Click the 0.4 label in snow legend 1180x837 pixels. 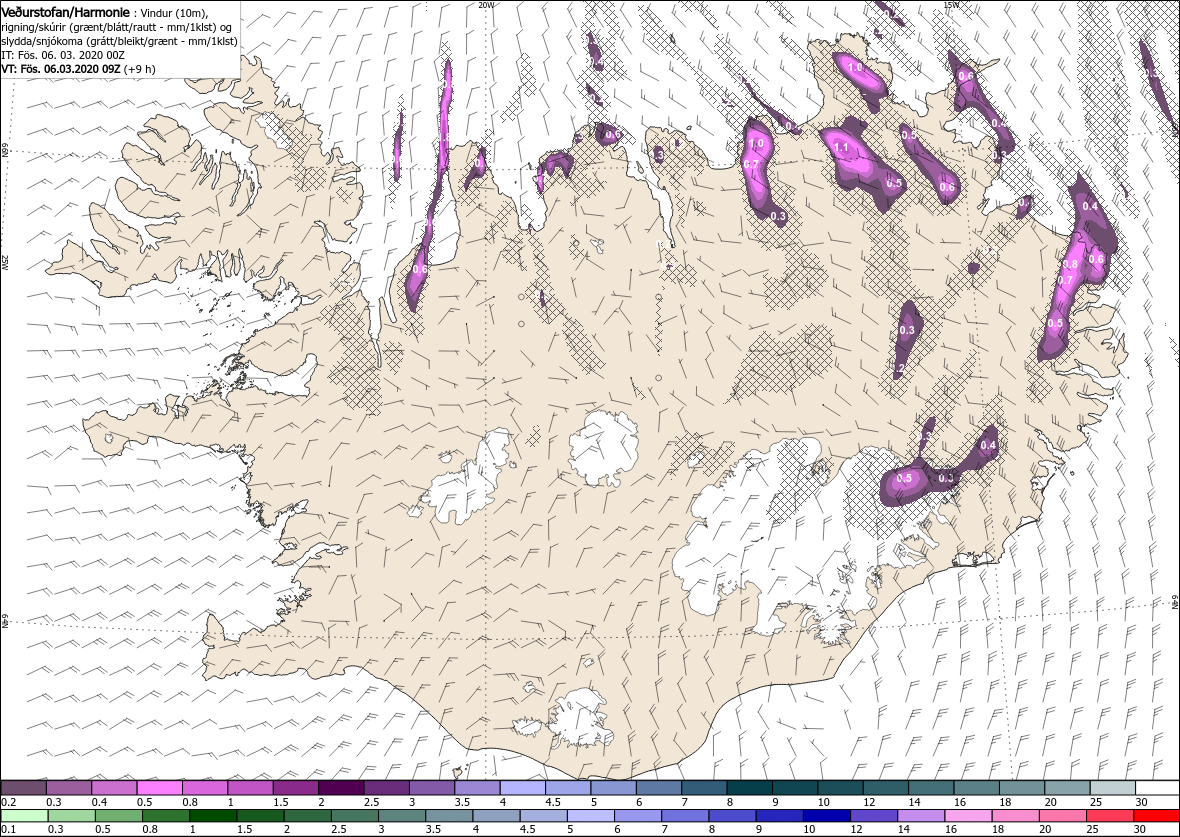tap(99, 802)
